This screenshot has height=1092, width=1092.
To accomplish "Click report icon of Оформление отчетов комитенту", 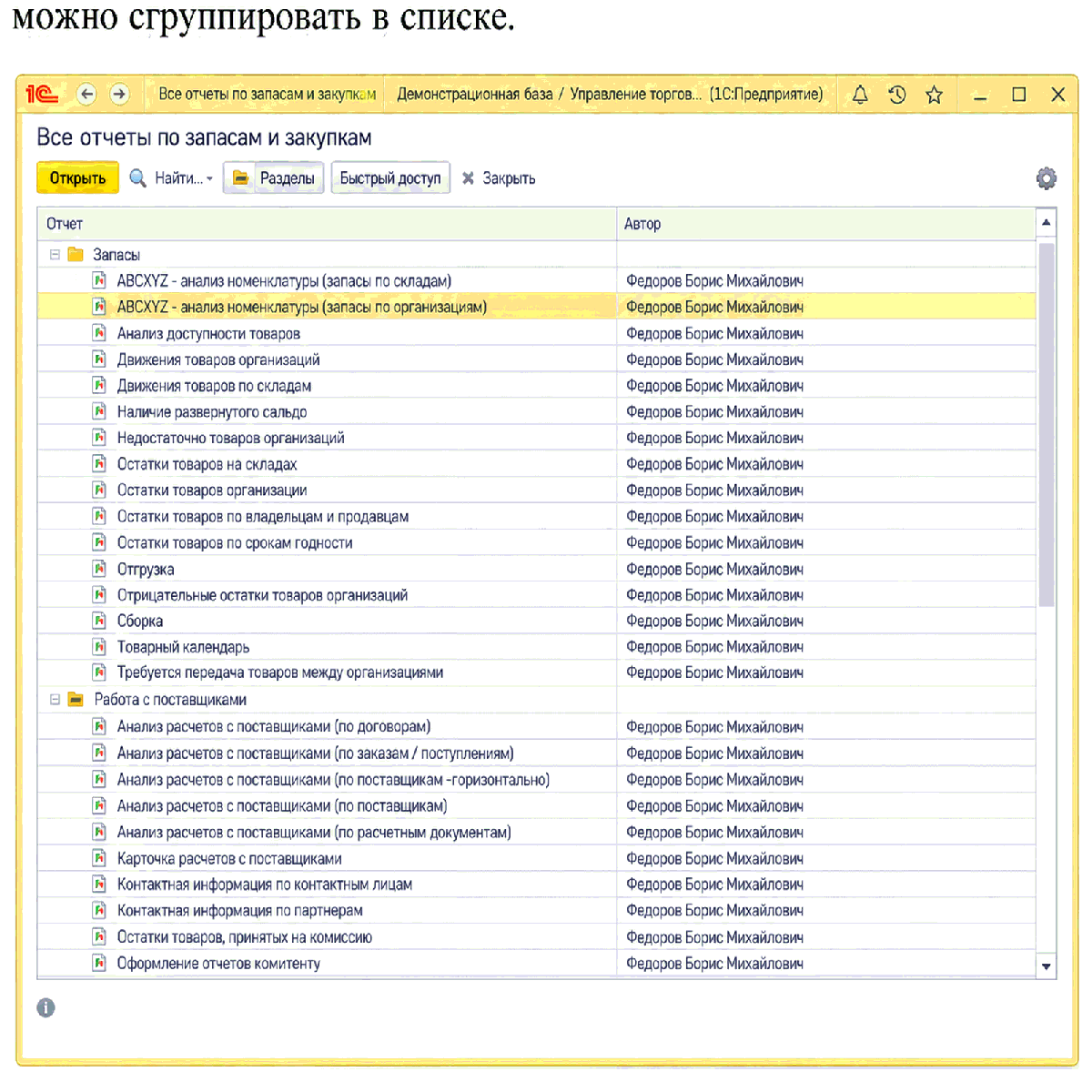I will tap(99, 963).
